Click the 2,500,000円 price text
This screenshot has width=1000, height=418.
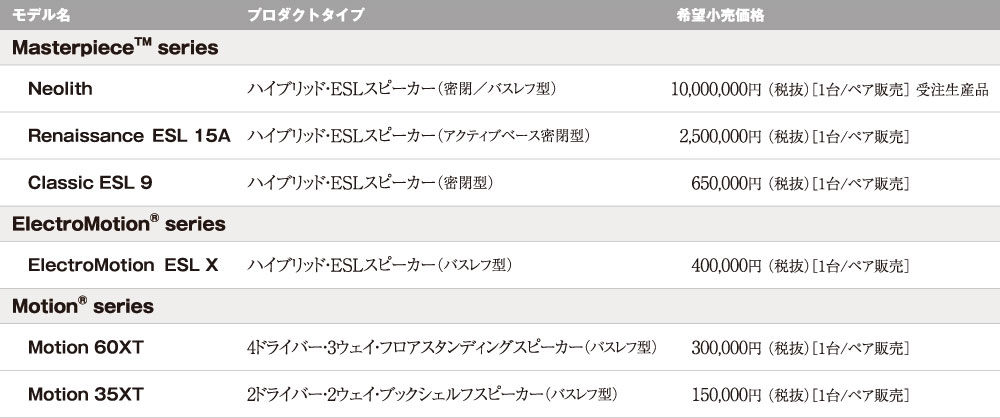(x=721, y=136)
